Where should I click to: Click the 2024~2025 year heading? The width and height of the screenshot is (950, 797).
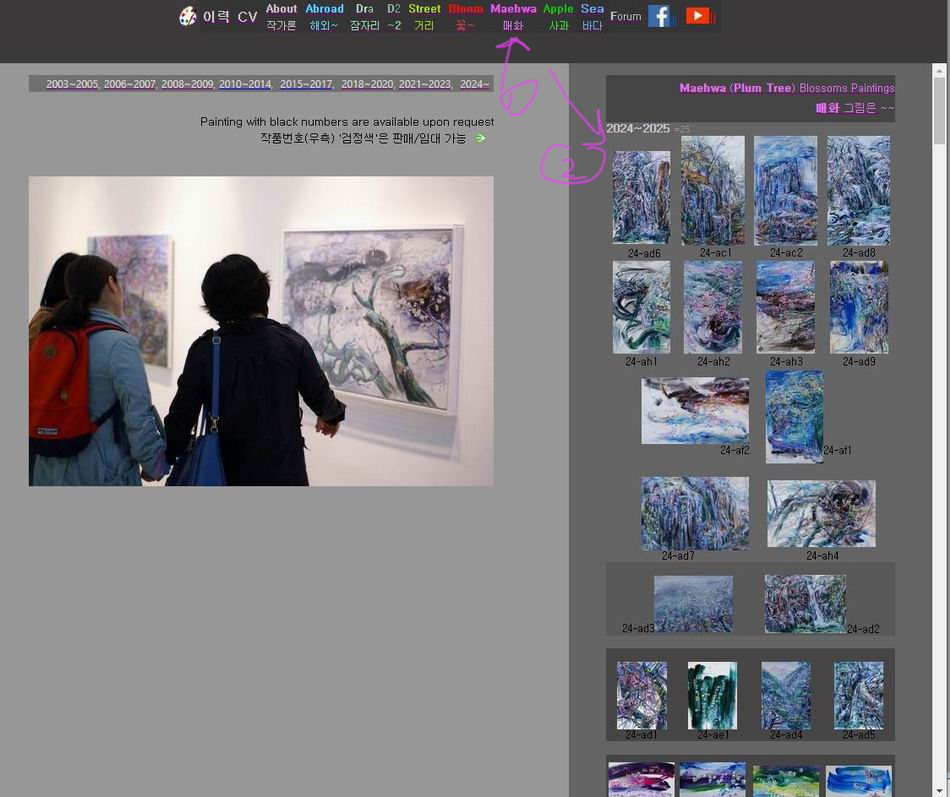(638, 128)
